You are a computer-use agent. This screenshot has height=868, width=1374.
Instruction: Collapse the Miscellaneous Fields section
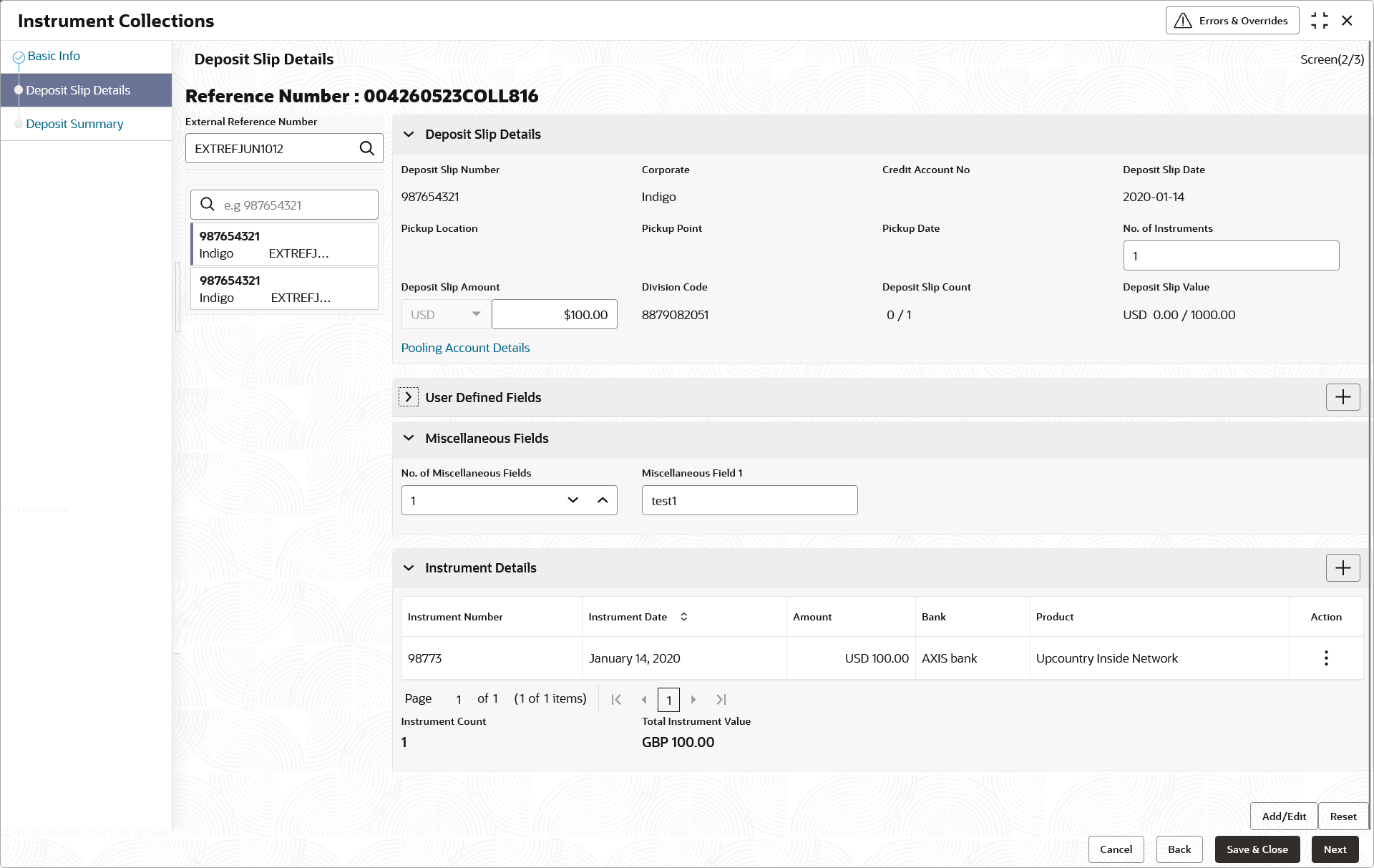click(409, 438)
